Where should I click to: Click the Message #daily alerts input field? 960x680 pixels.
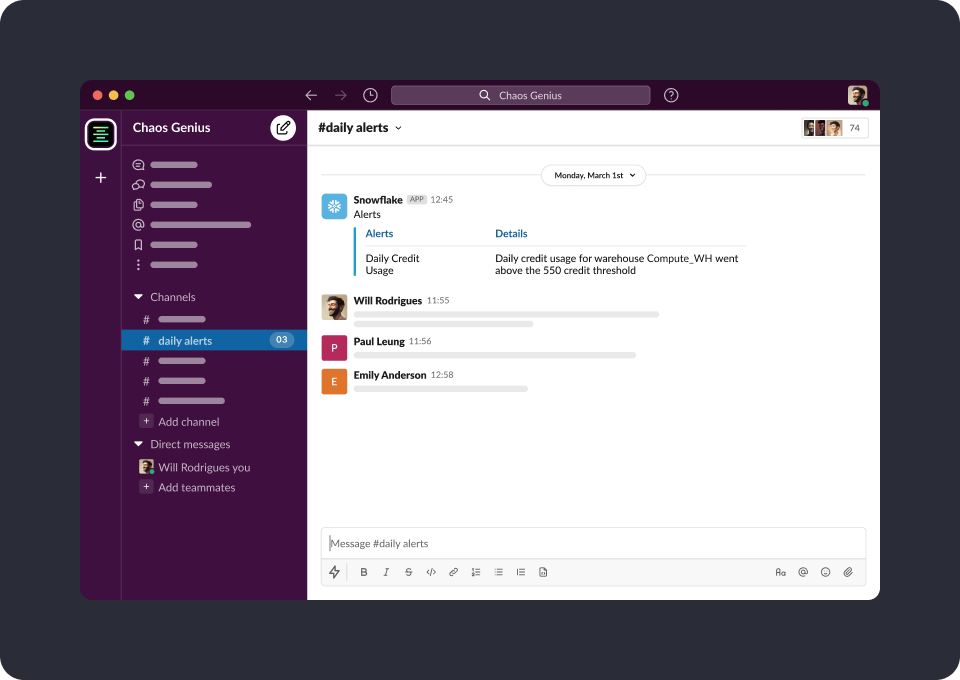click(500, 543)
